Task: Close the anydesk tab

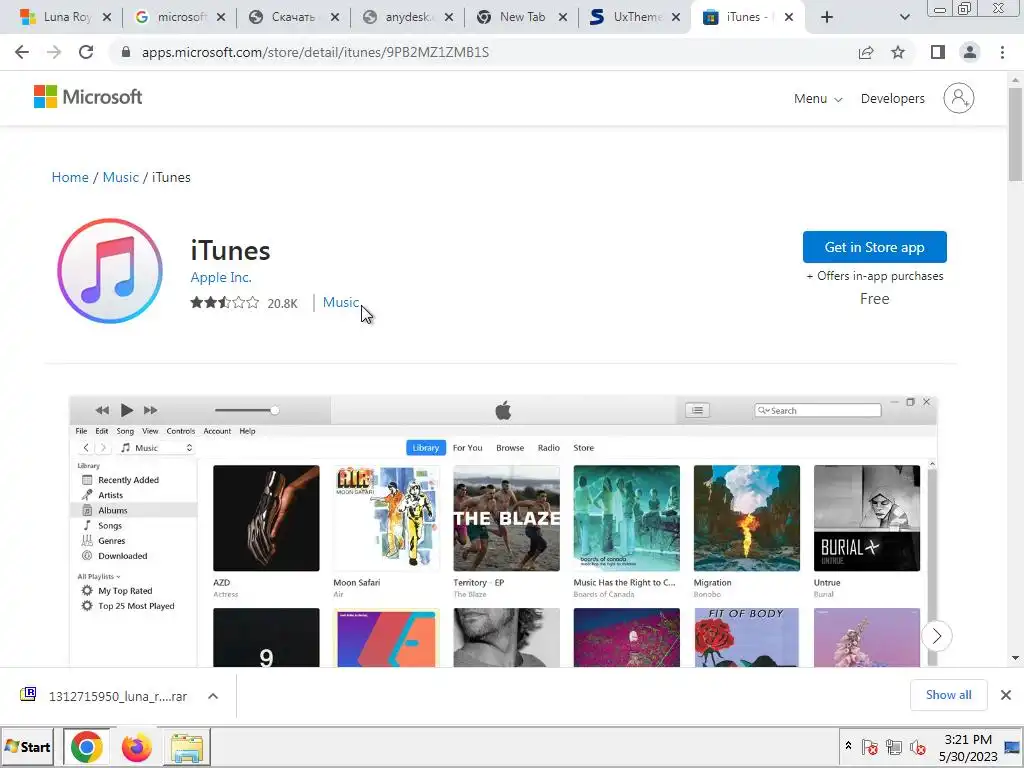Action: point(449,17)
